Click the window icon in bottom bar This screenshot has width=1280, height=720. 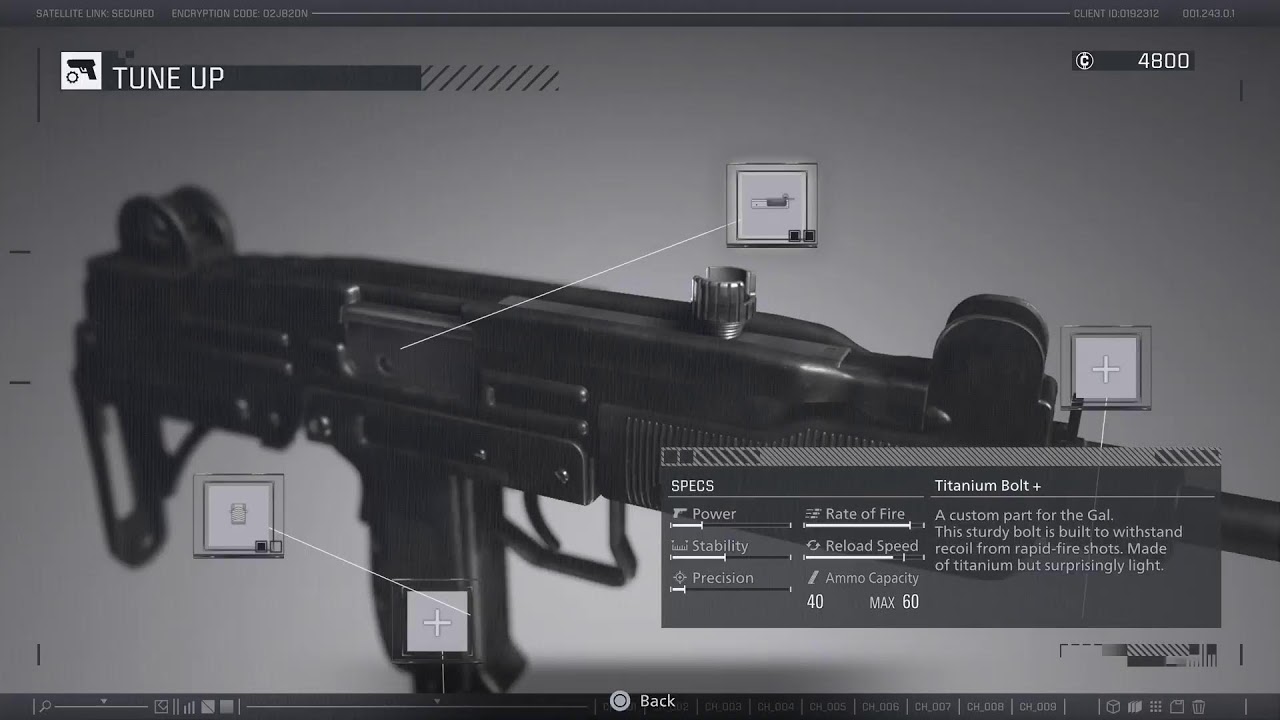(1177, 707)
